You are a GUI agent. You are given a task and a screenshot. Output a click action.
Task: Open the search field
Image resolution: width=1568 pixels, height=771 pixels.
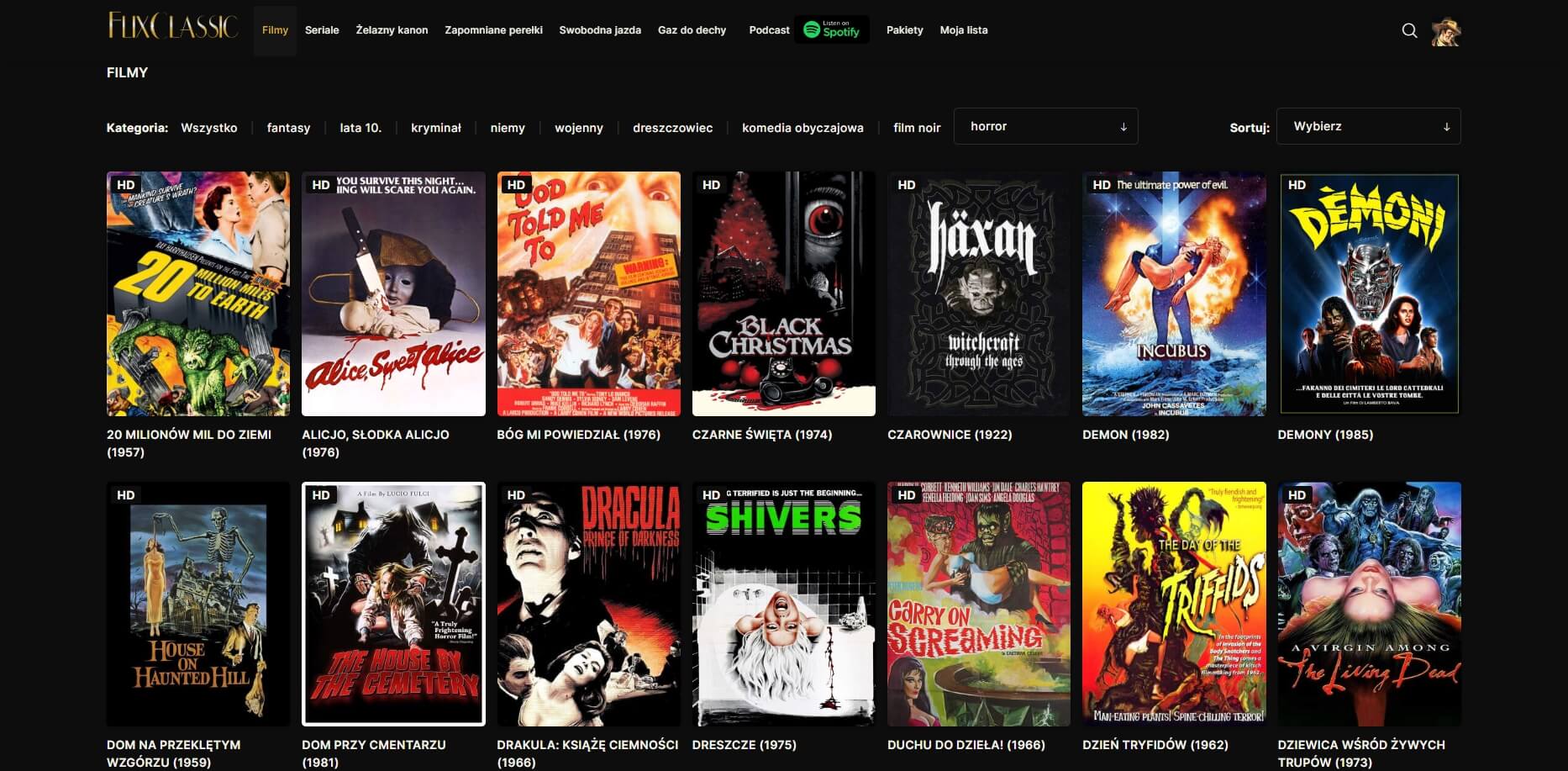click(x=1410, y=29)
